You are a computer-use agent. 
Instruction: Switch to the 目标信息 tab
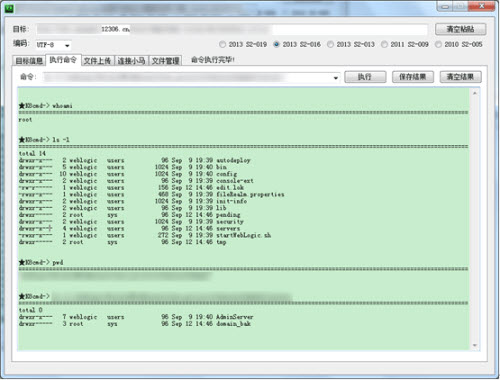tap(29, 61)
